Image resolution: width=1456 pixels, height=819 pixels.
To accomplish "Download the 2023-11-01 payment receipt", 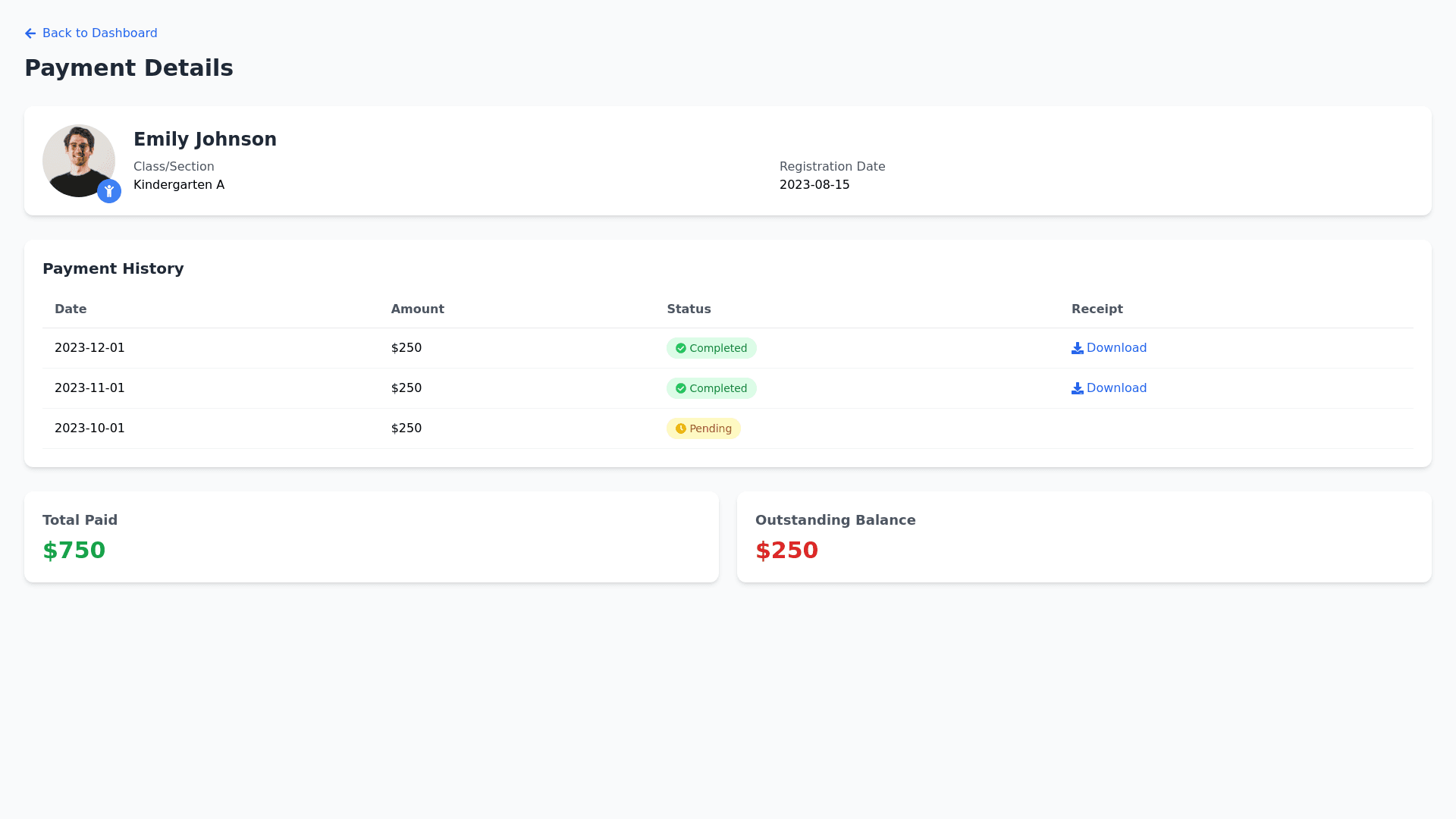I will (1116, 388).
